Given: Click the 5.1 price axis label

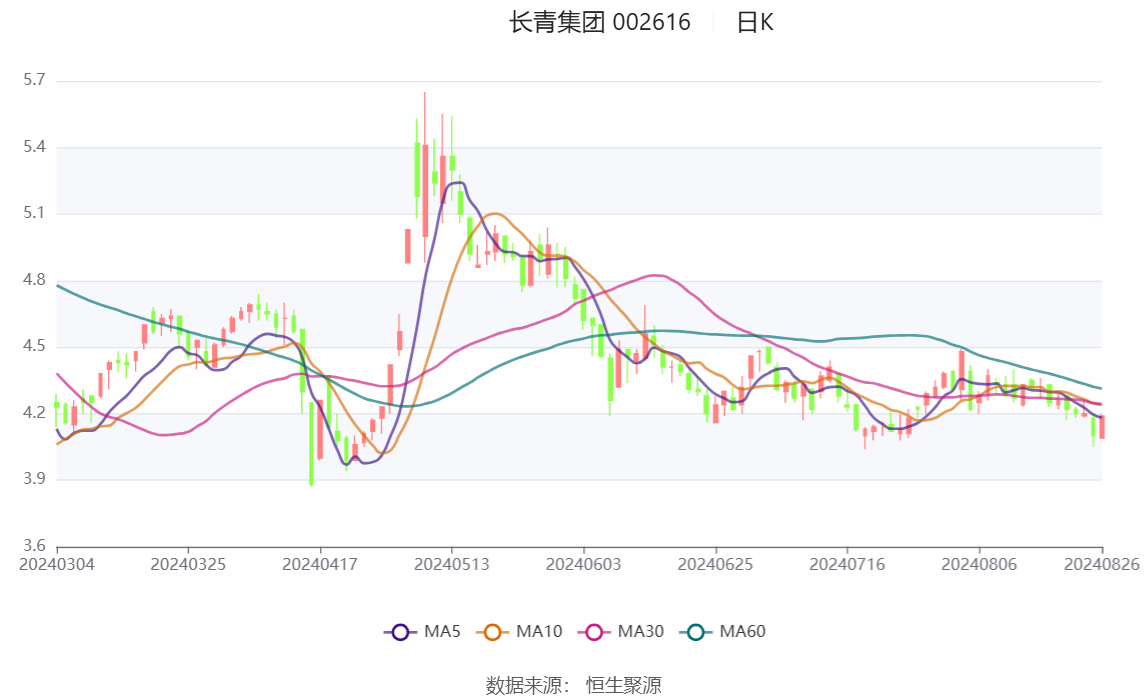Looking at the screenshot, I should (x=34, y=213).
